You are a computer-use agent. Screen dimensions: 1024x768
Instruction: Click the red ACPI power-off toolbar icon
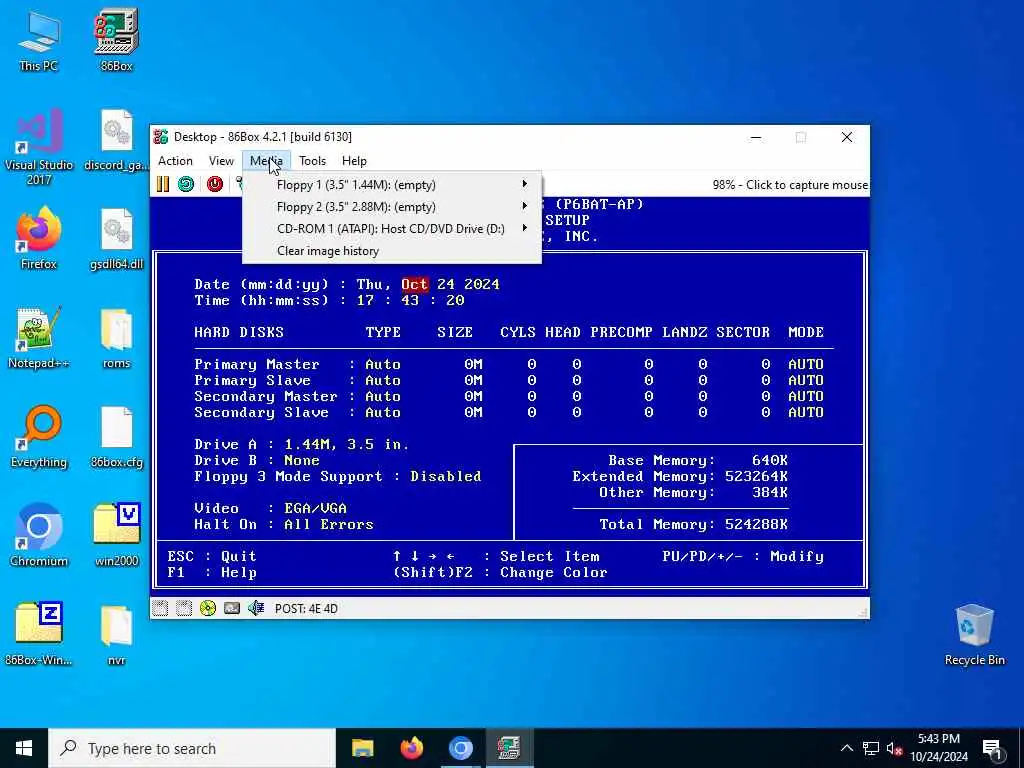[215, 184]
